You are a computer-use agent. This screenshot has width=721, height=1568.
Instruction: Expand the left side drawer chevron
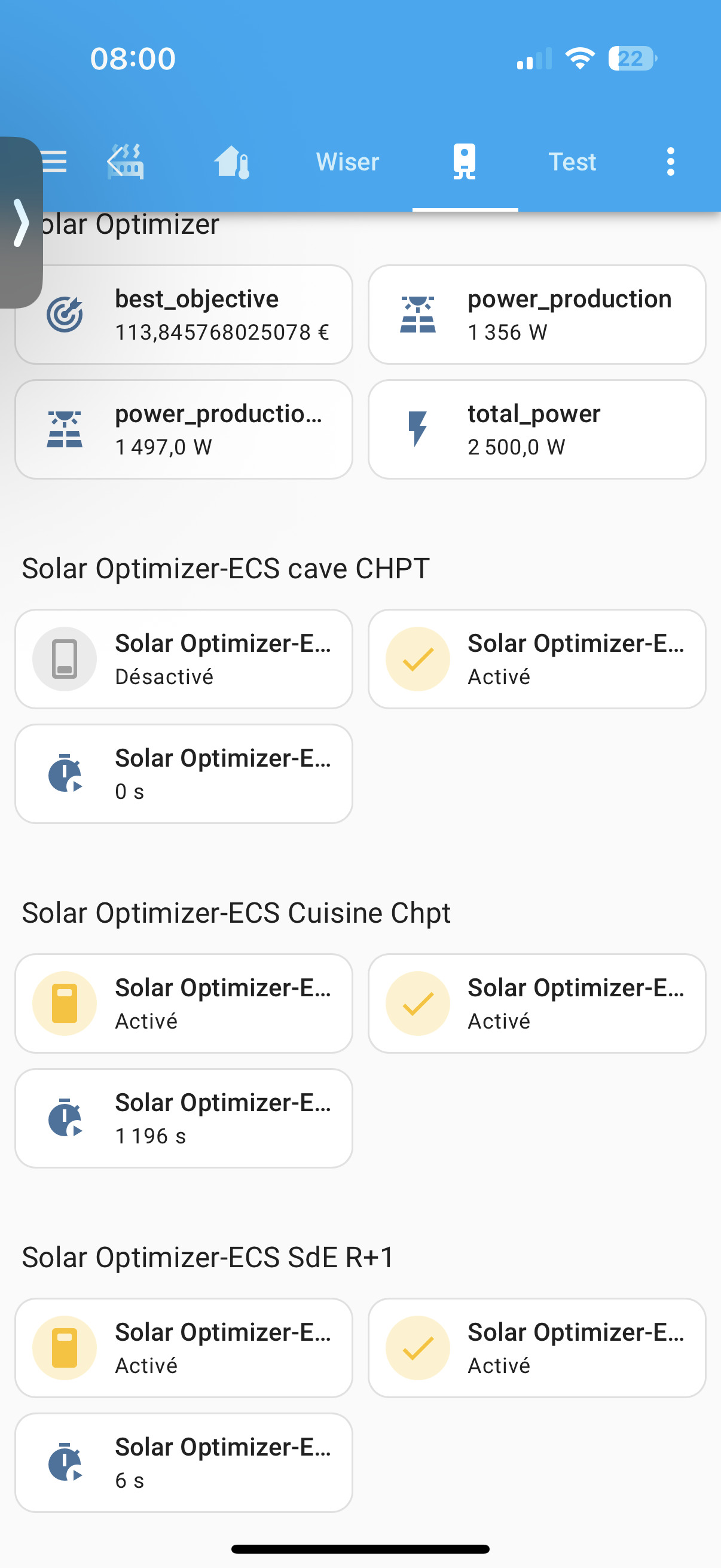(21, 223)
